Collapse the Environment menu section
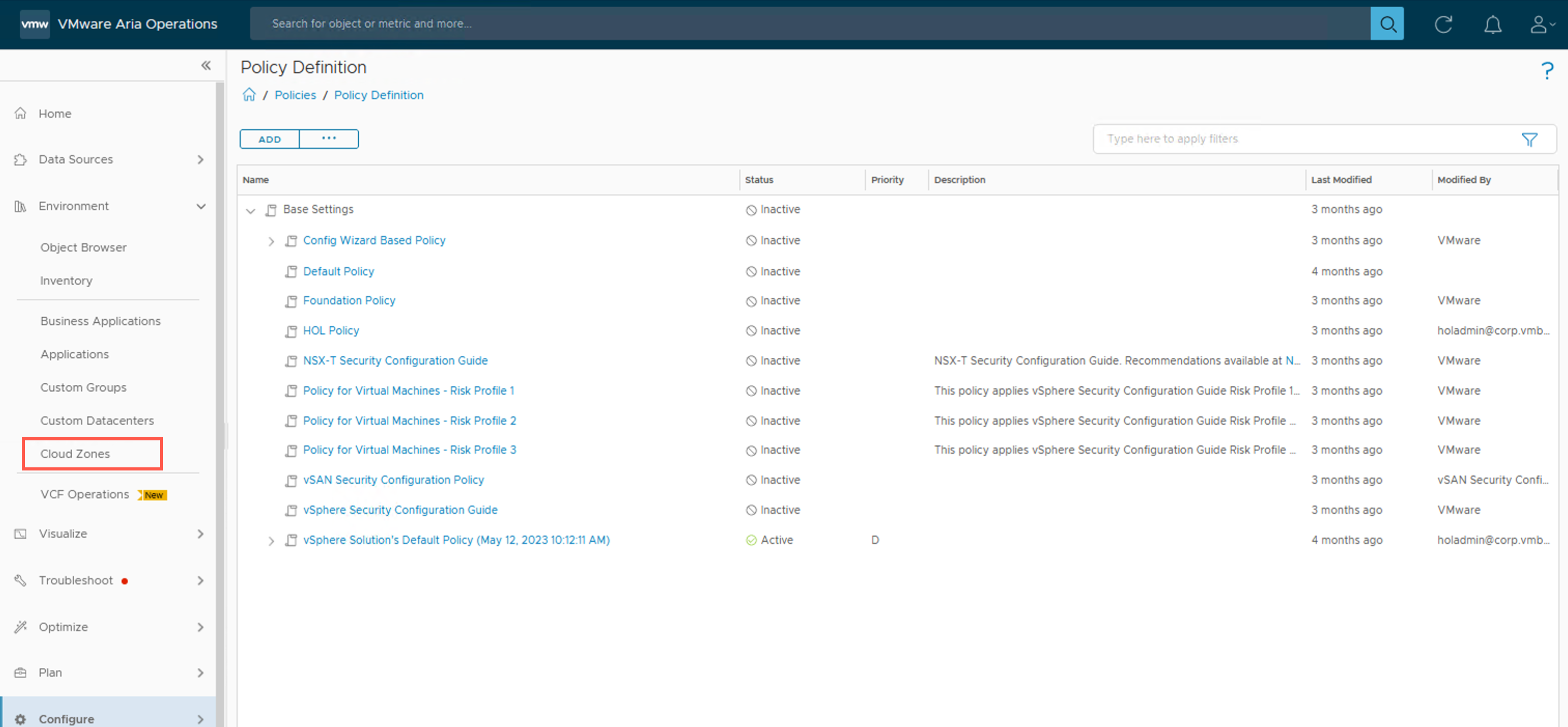Viewport: 1568px width, 727px height. 200,206
